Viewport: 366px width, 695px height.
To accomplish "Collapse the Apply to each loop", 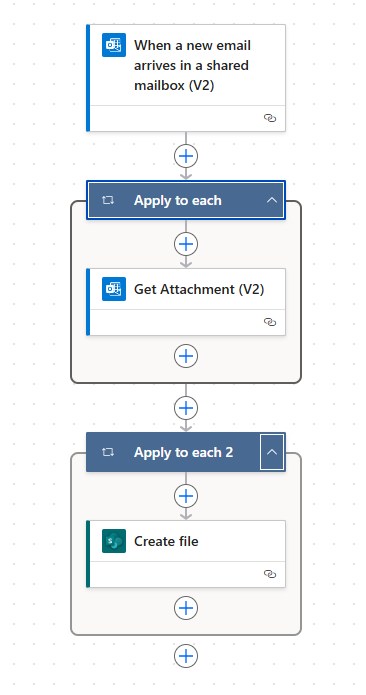I will point(272,200).
